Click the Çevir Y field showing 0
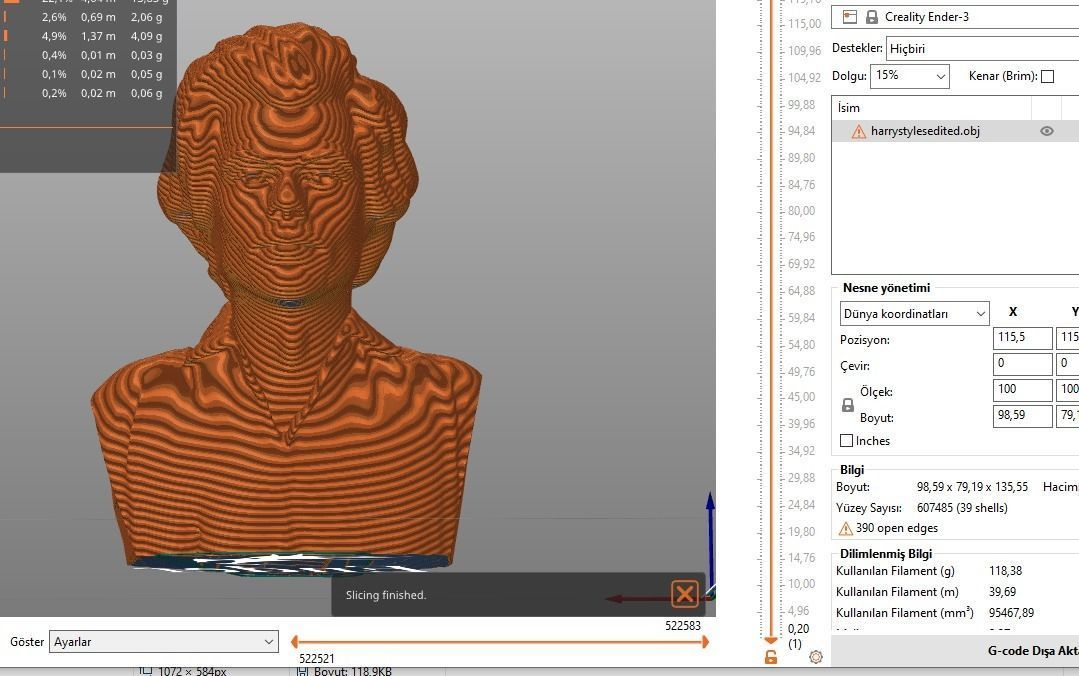This screenshot has height=676, width=1079. 1067,363
